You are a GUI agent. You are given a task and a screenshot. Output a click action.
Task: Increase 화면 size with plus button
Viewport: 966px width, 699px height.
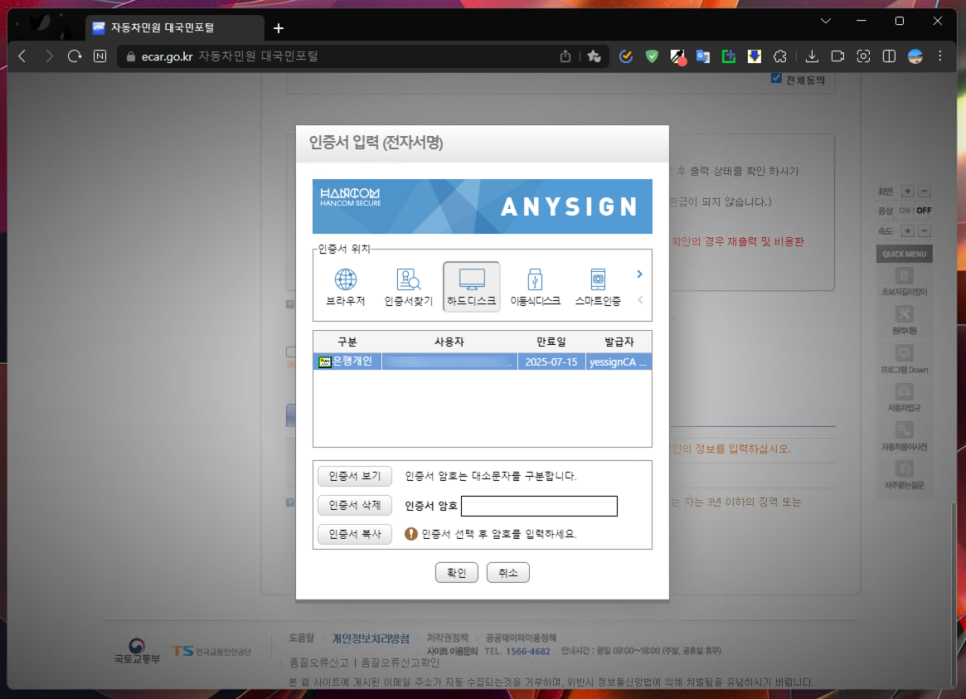(907, 192)
